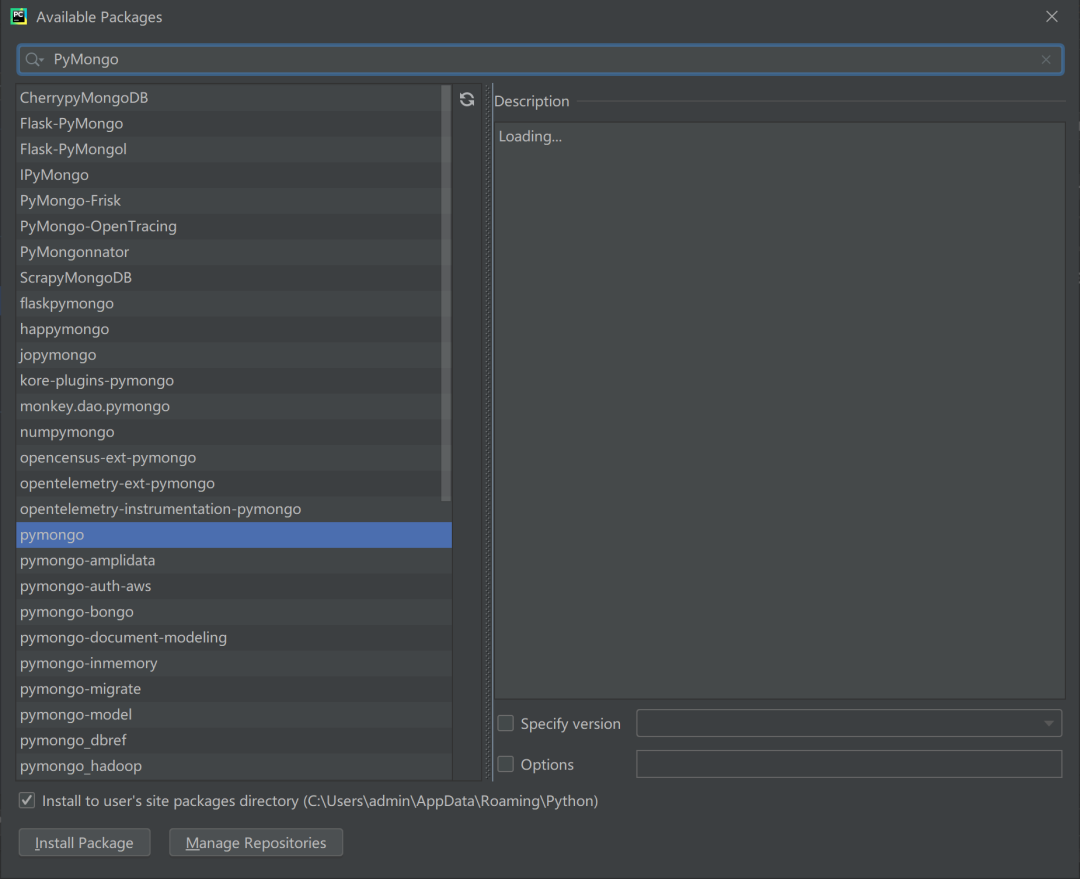This screenshot has width=1080, height=879.
Task: Select pymongo-amplidata package
Action: (x=234, y=561)
